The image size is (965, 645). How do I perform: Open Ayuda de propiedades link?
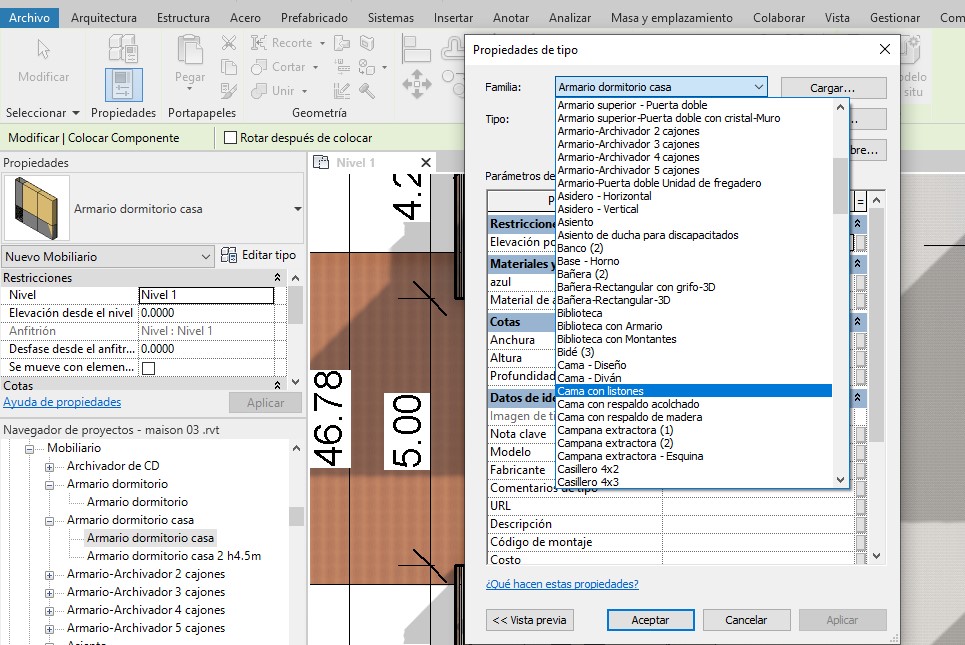(62, 402)
